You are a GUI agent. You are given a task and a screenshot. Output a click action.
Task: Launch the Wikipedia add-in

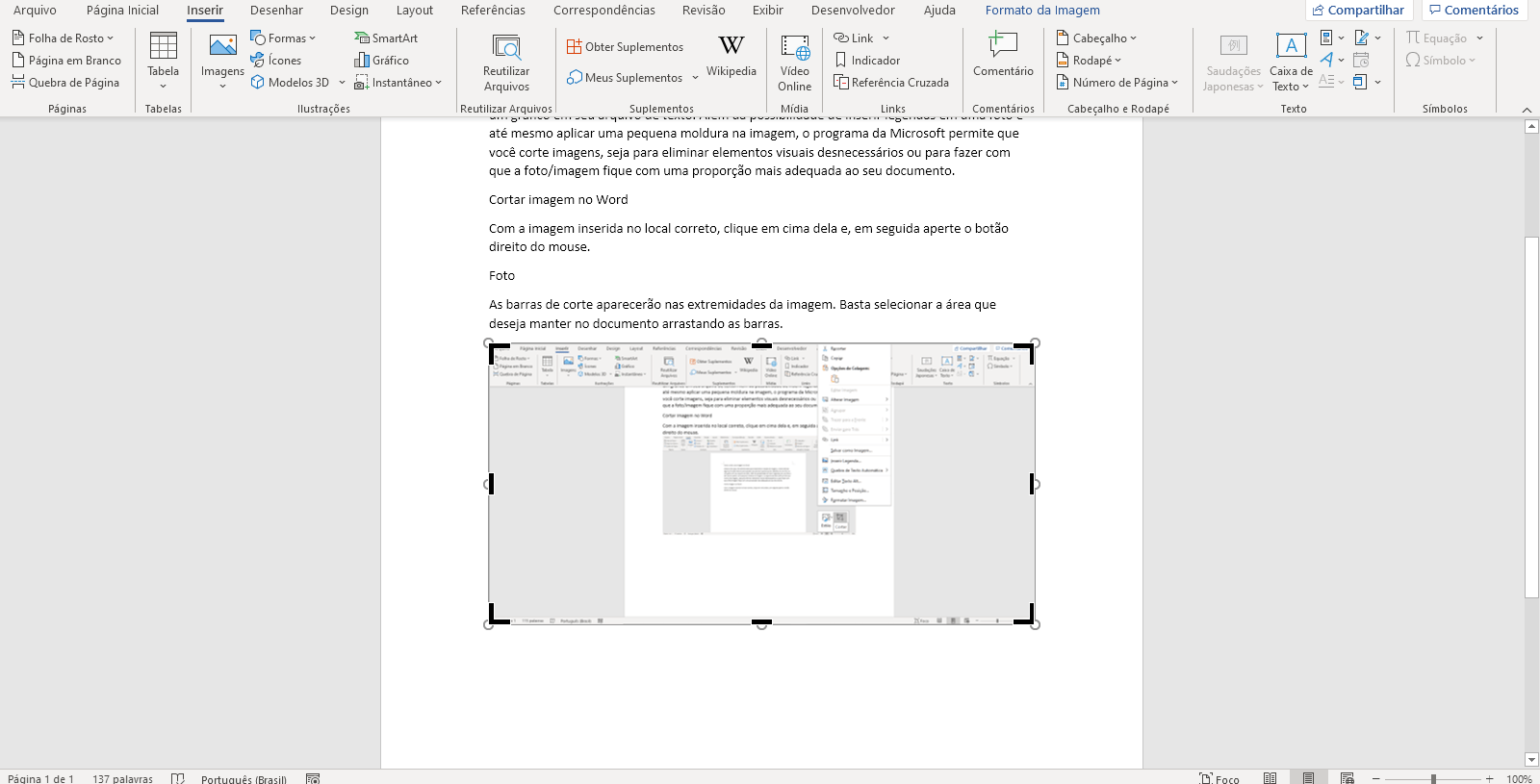coord(731,56)
